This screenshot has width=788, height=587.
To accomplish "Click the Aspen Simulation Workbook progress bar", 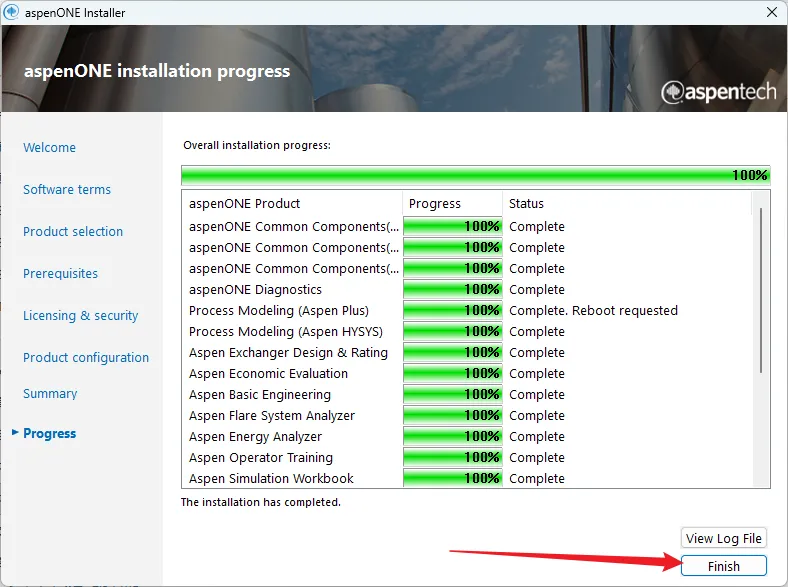I will [452, 478].
